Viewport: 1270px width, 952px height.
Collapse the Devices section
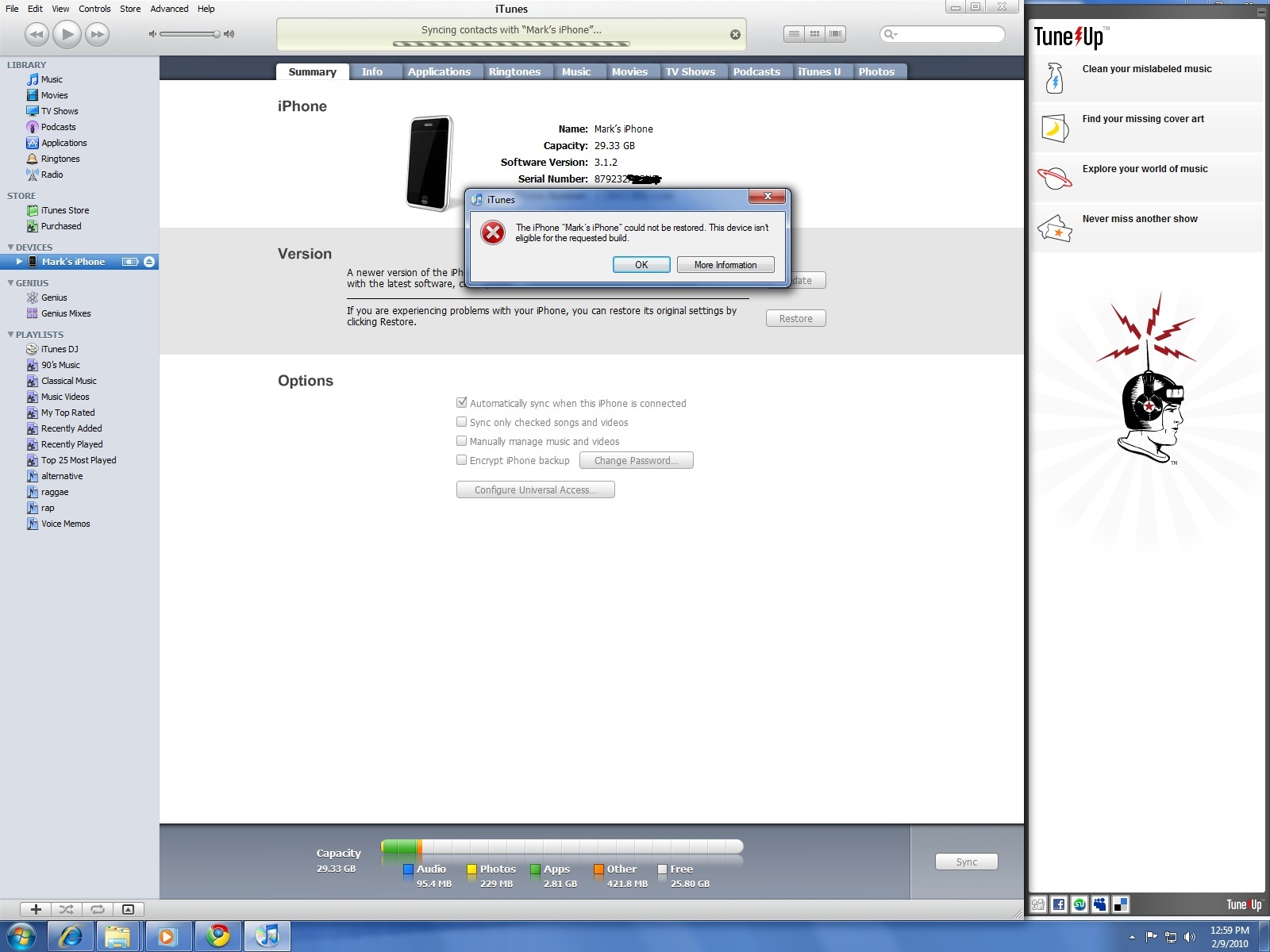coord(10,248)
